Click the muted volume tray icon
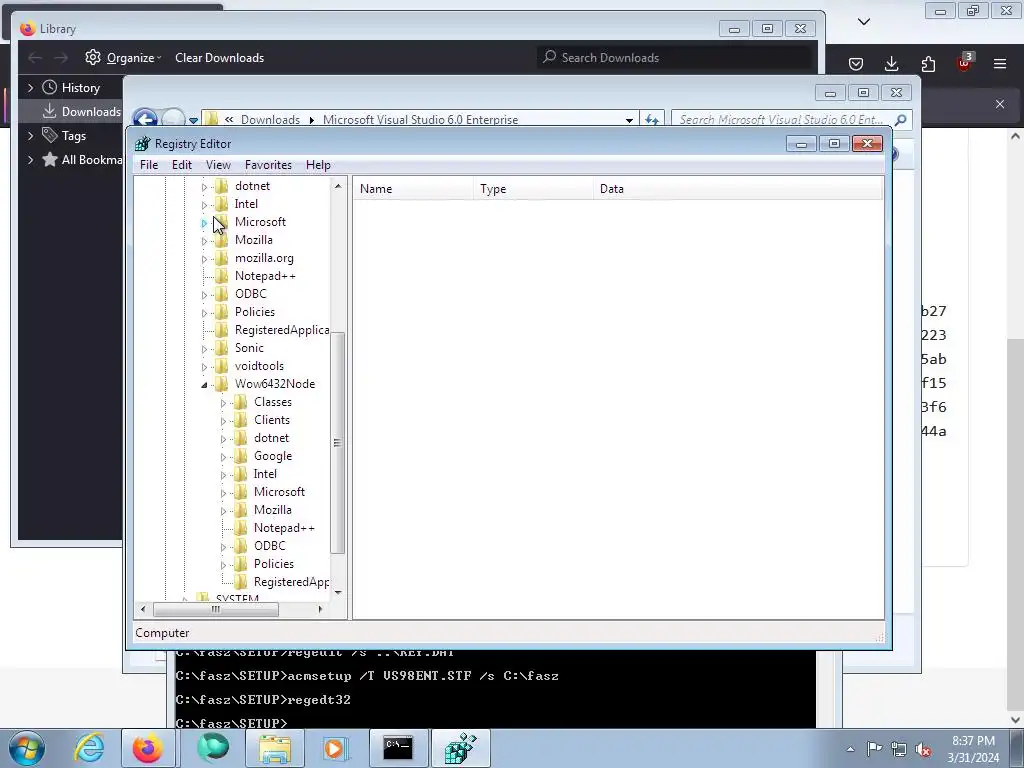Screen dimensions: 1024x768 point(923,750)
